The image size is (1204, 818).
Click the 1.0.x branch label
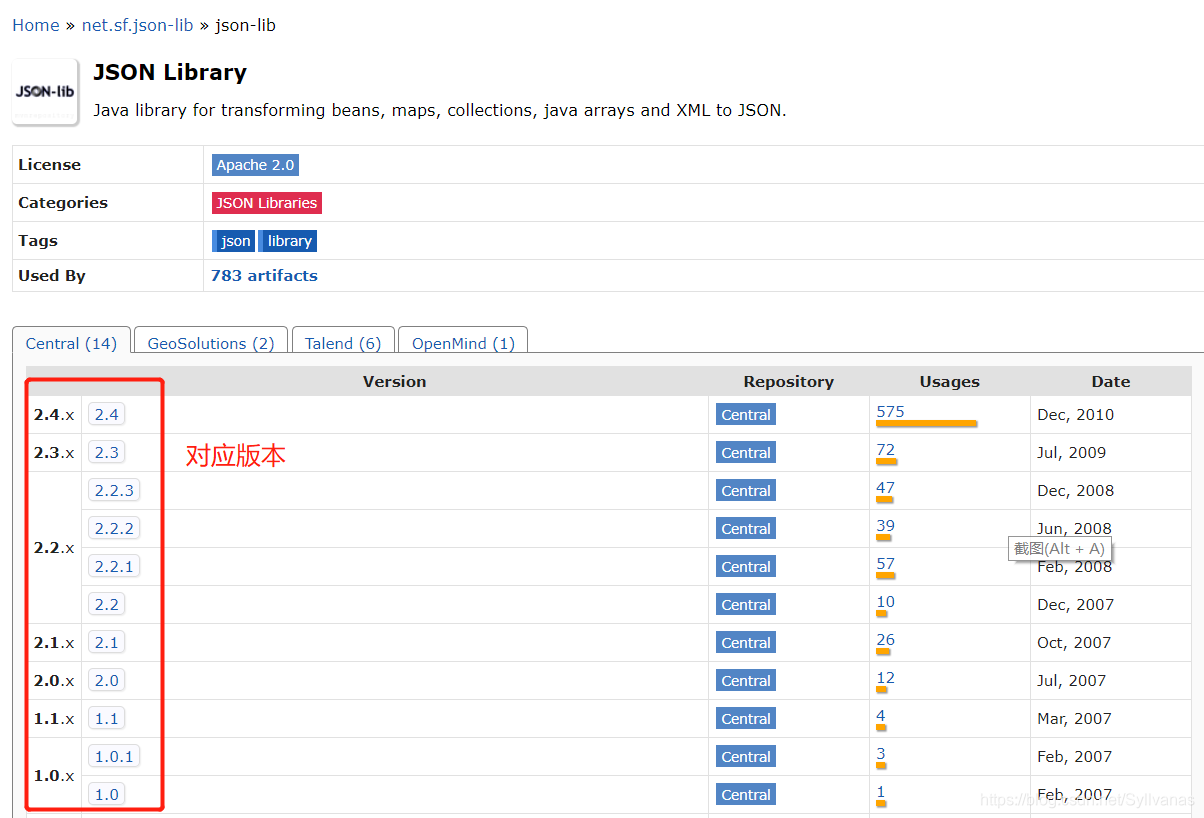pos(54,776)
